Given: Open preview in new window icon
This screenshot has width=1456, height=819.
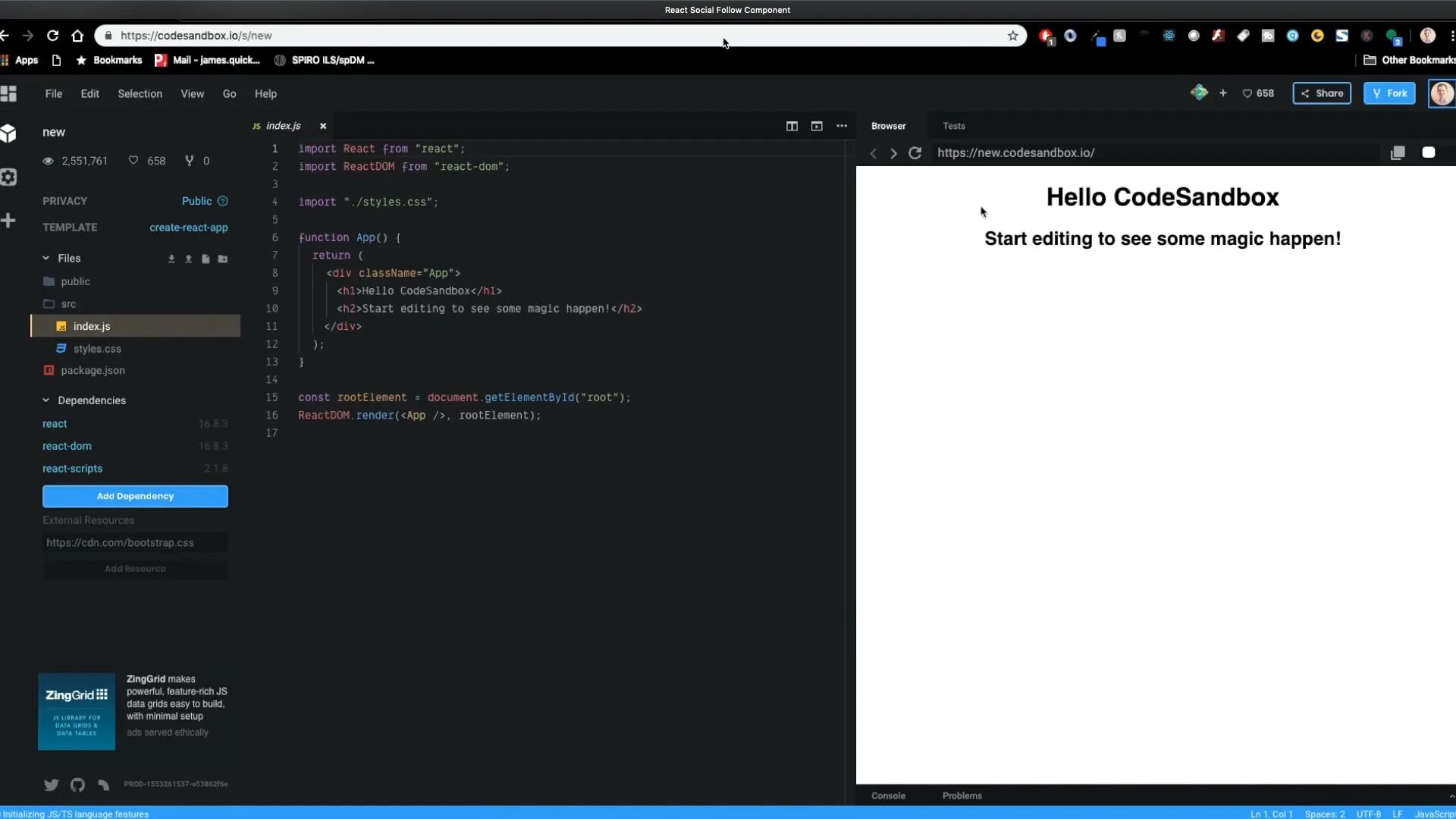Looking at the screenshot, I should pos(1398,152).
